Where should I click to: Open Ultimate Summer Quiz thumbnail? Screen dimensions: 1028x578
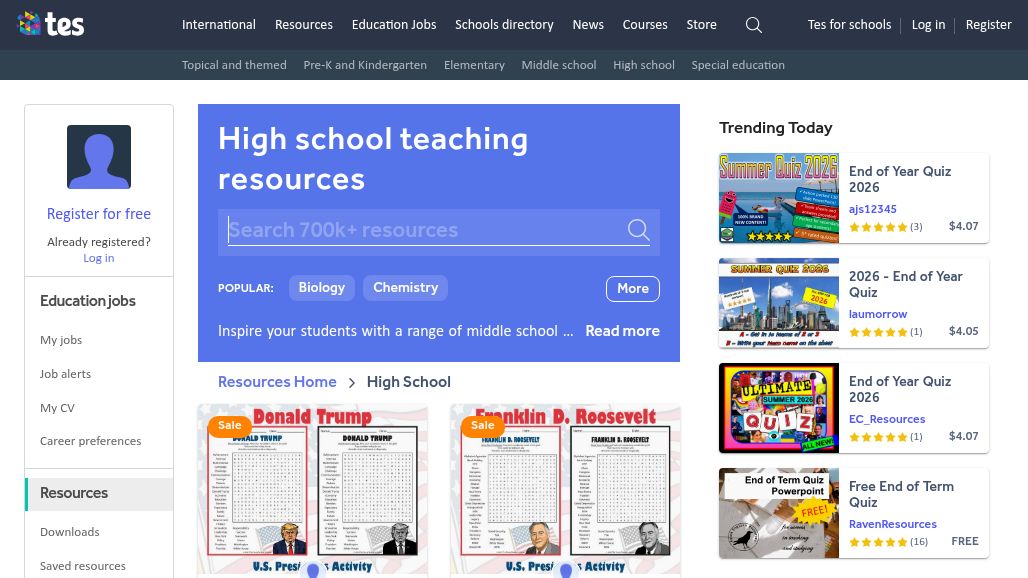pos(779,408)
